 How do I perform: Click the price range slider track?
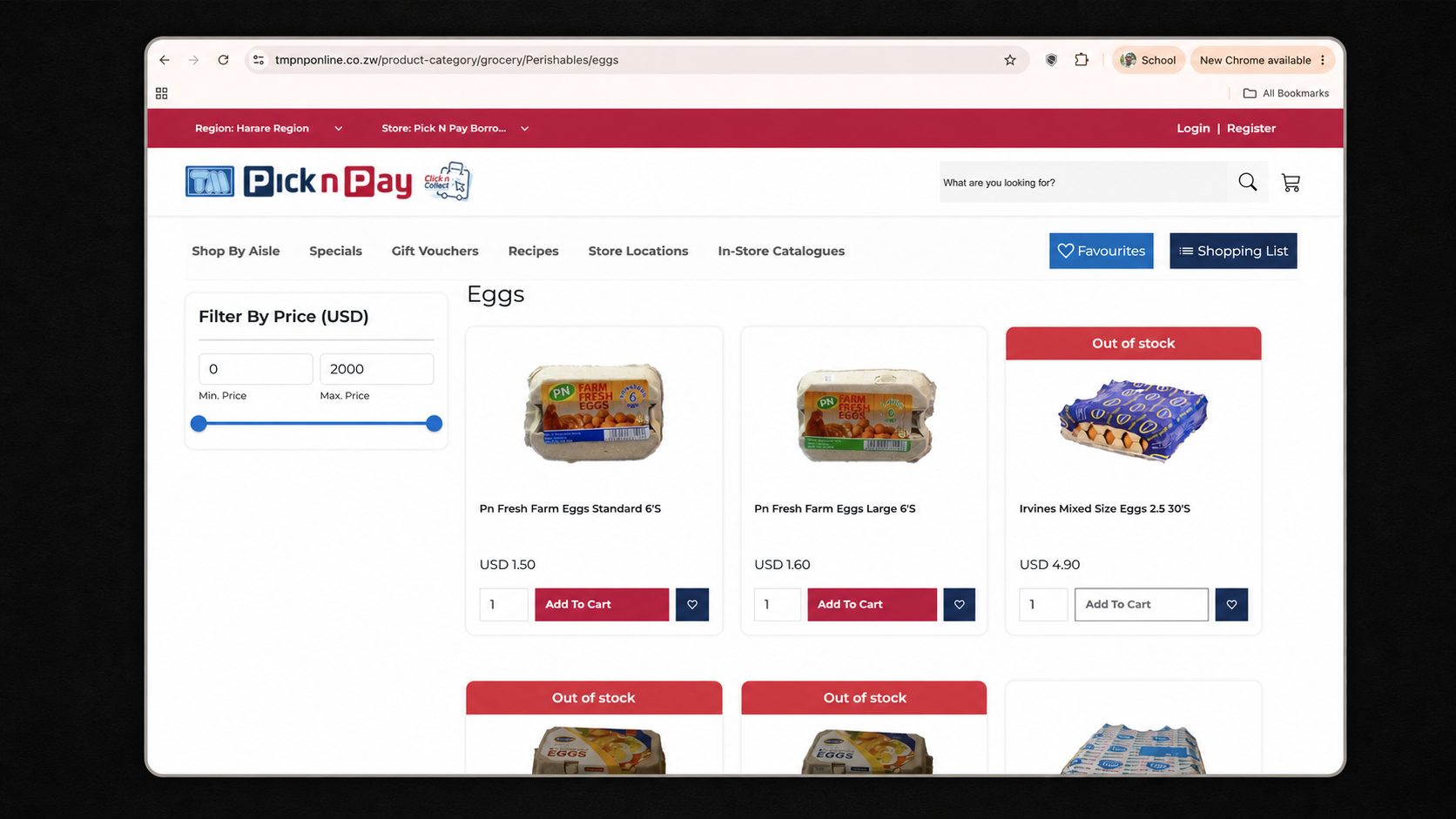pos(316,424)
